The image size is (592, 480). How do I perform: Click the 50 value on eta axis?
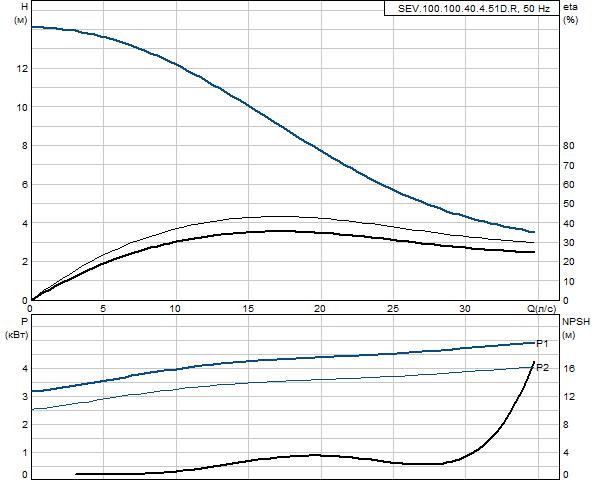(569, 204)
